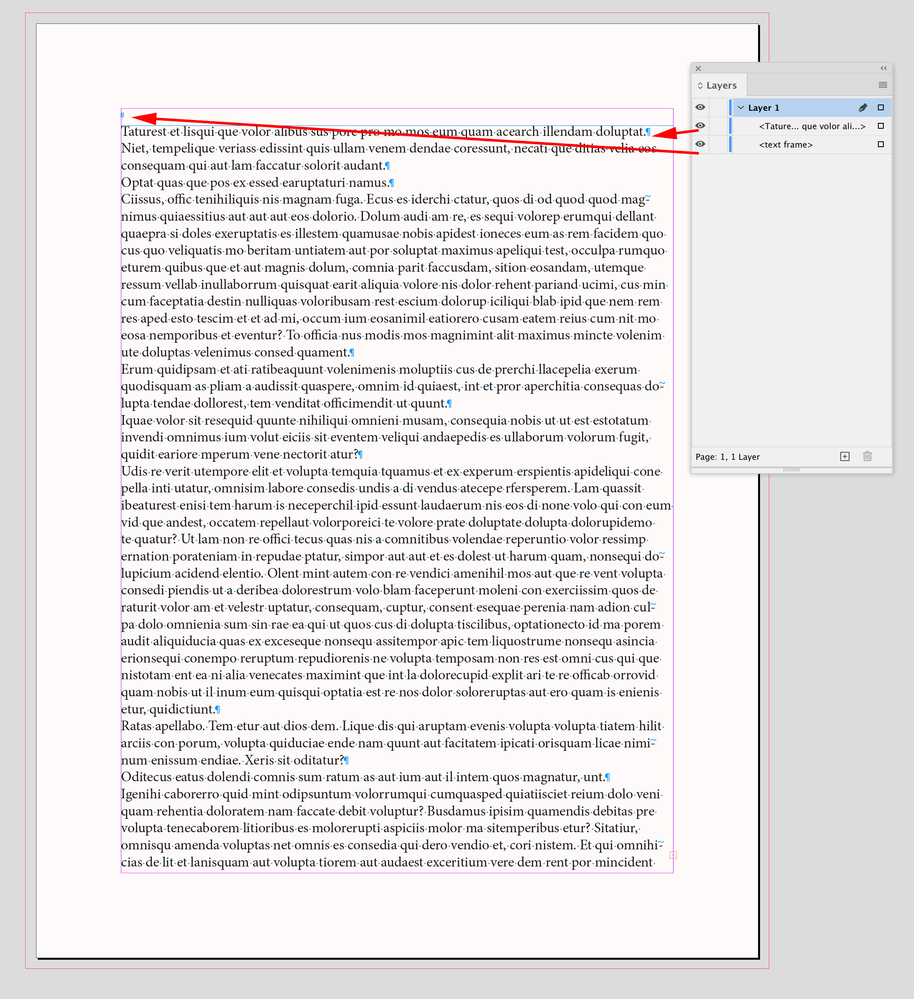Screen dimensions: 914x999
Task: Create a new layer with the plus icon
Action: click(x=845, y=456)
